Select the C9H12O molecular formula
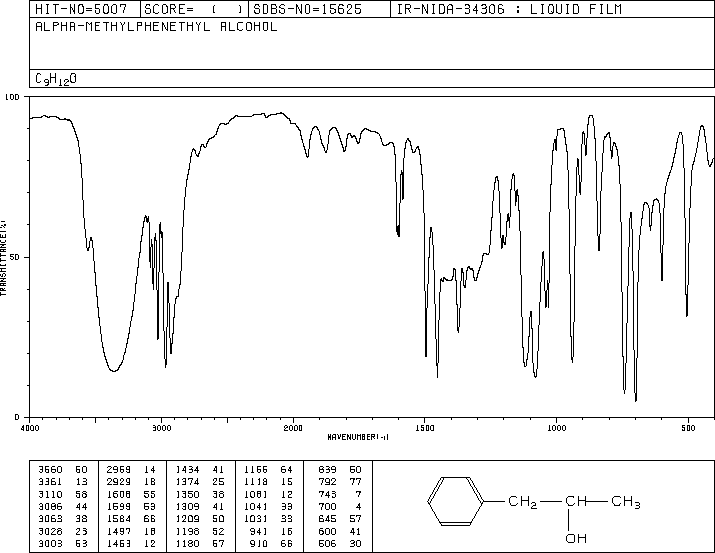Image resolution: width=715 pixels, height=553 pixels. coord(56,79)
